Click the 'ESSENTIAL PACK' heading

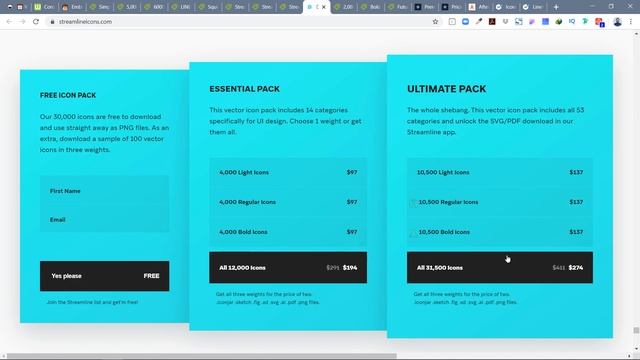[x=244, y=89]
